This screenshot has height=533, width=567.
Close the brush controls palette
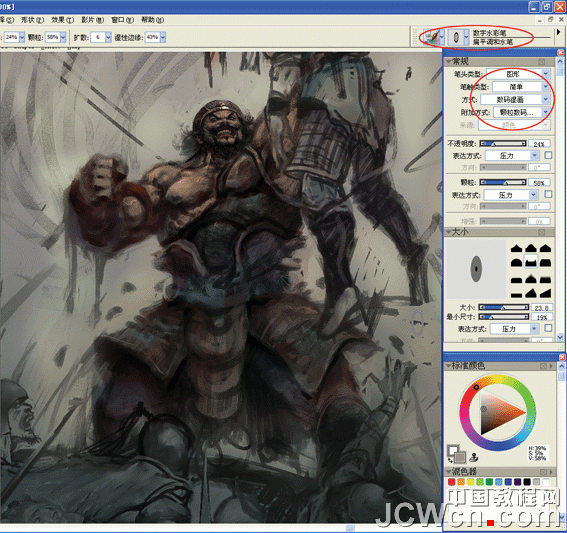560,52
